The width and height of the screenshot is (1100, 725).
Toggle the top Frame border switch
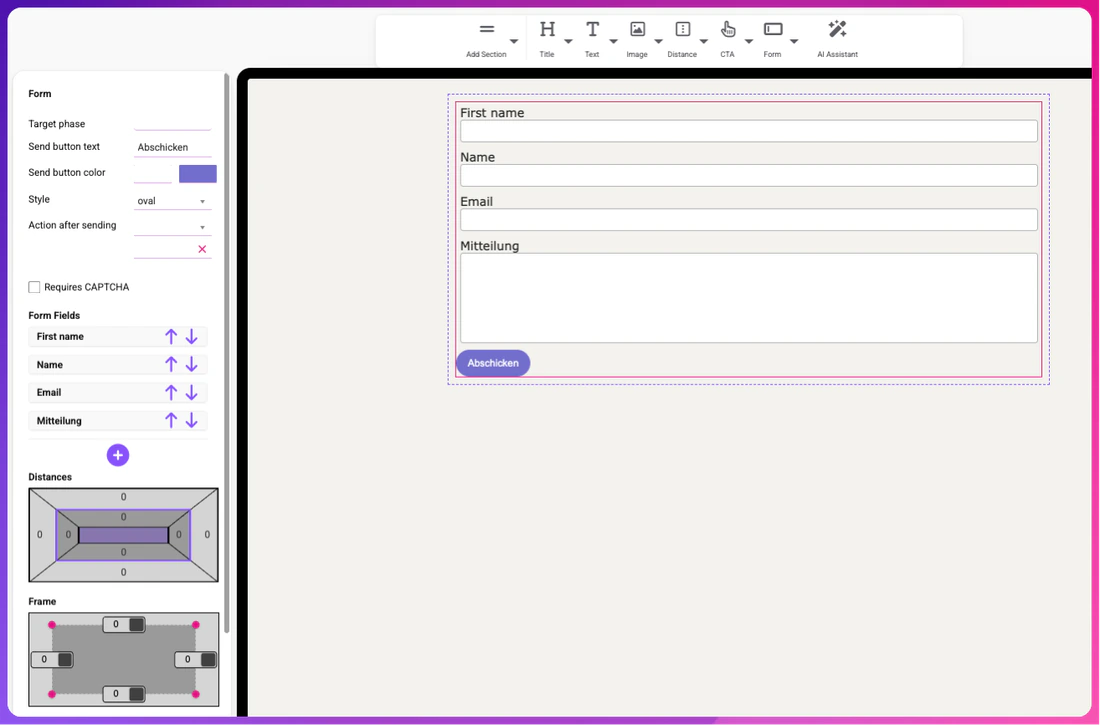pyautogui.click(x=137, y=625)
